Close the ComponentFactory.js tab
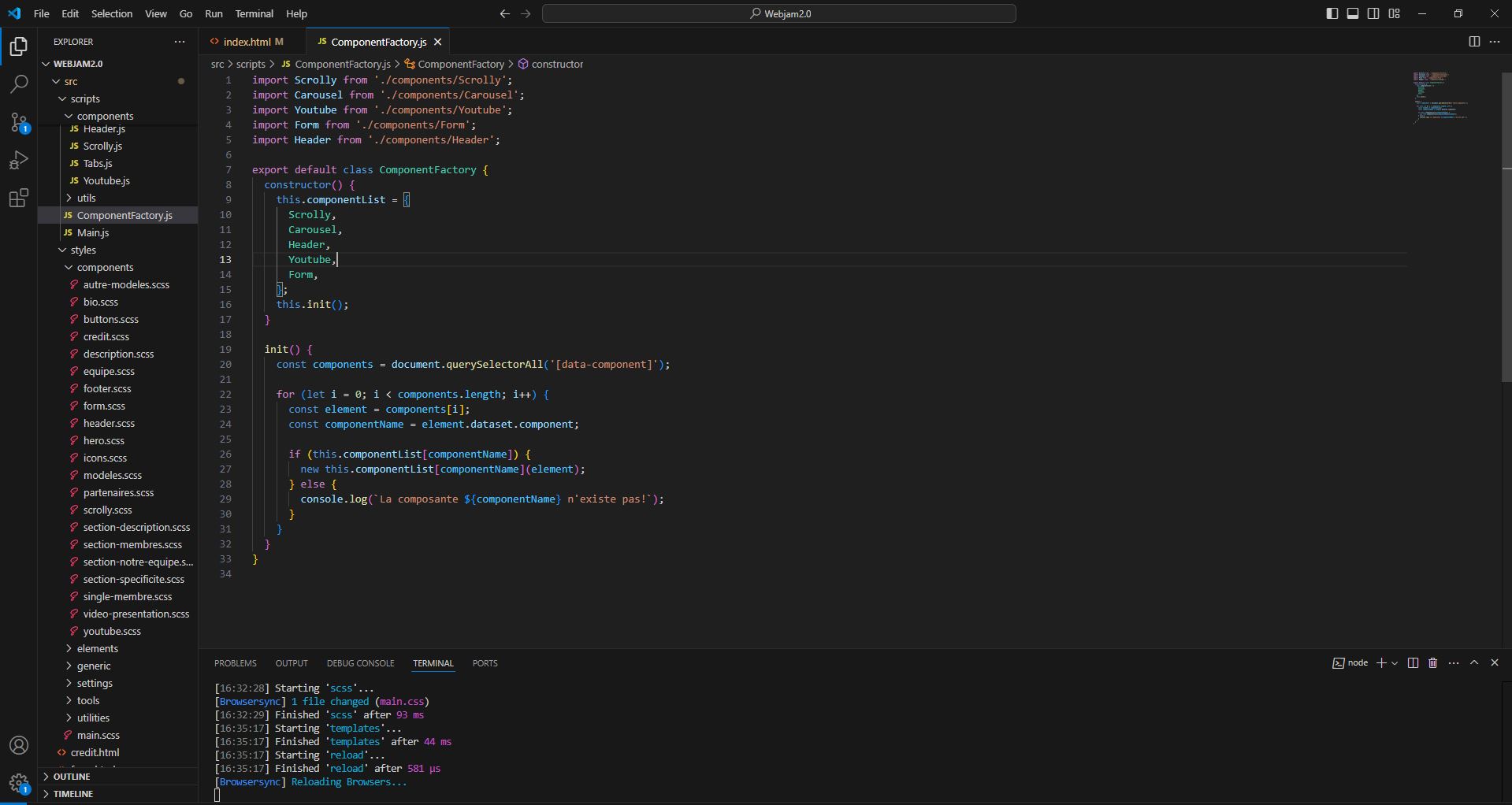1512x805 pixels. point(438,42)
